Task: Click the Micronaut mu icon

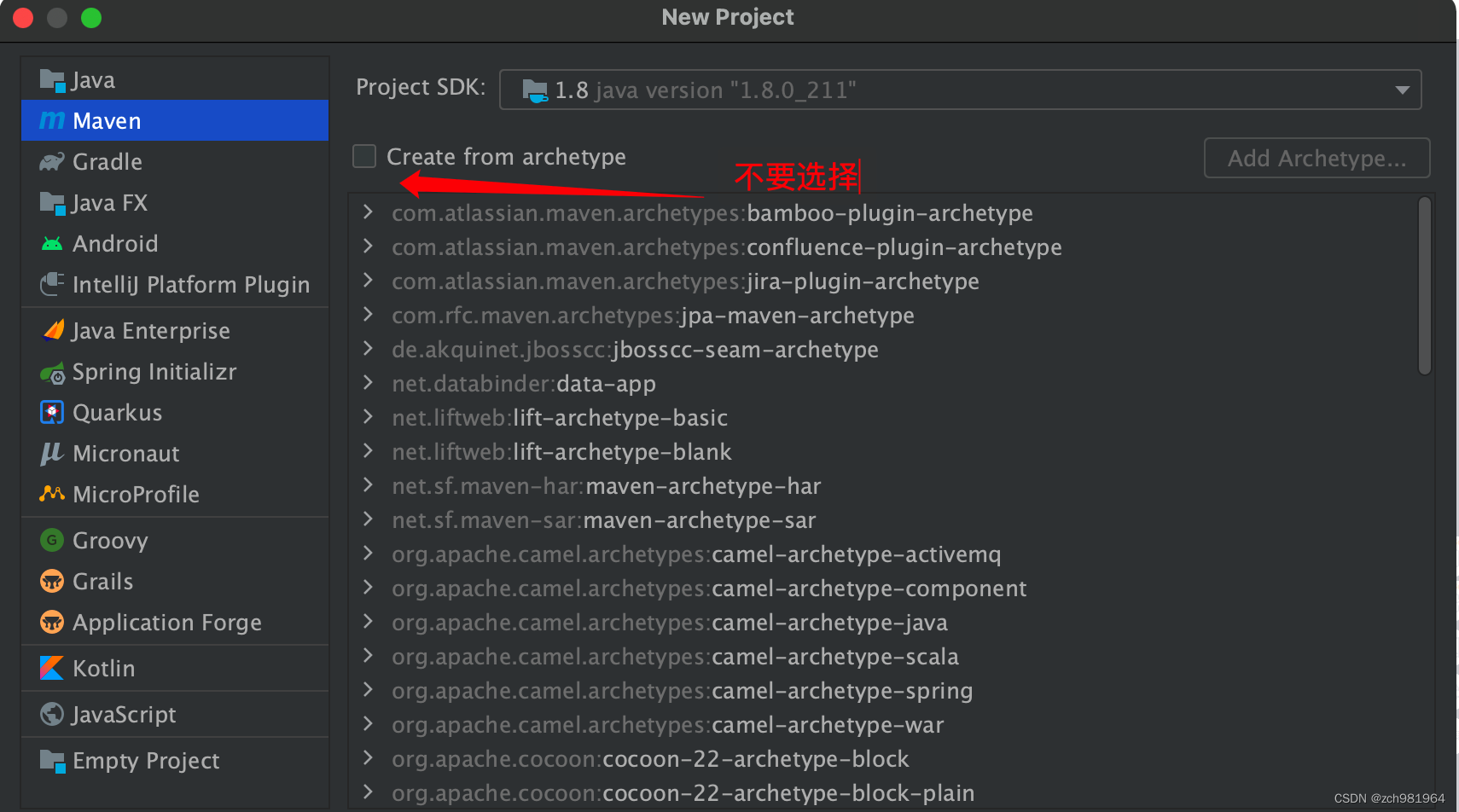Action: point(52,454)
